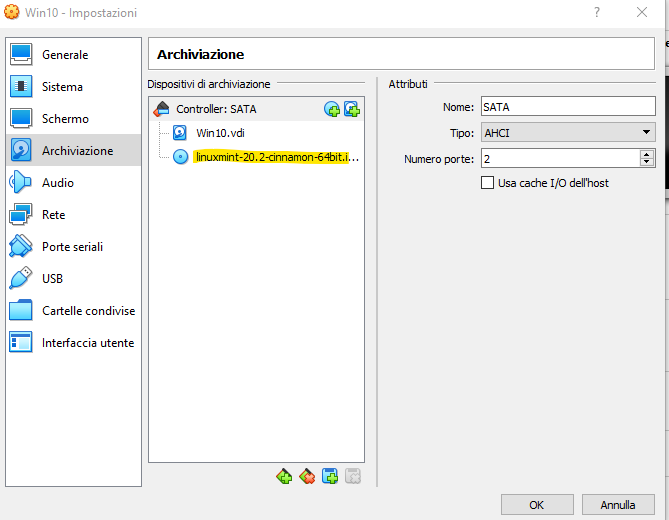Screen dimensions: 669x520
Task: Open the Audio settings section
Action: coord(73,183)
